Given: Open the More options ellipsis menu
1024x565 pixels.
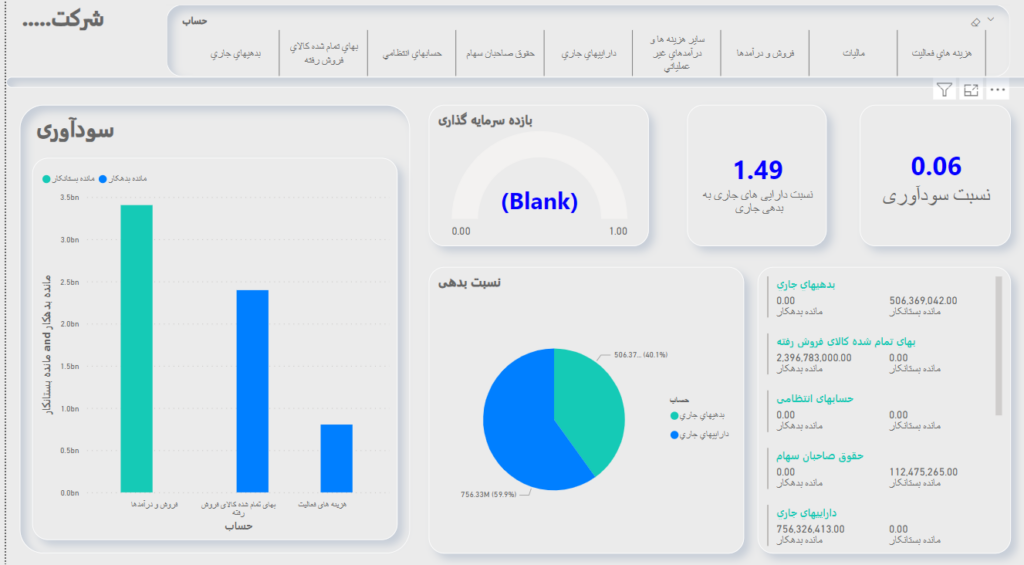Looking at the screenshot, I should [x=997, y=90].
